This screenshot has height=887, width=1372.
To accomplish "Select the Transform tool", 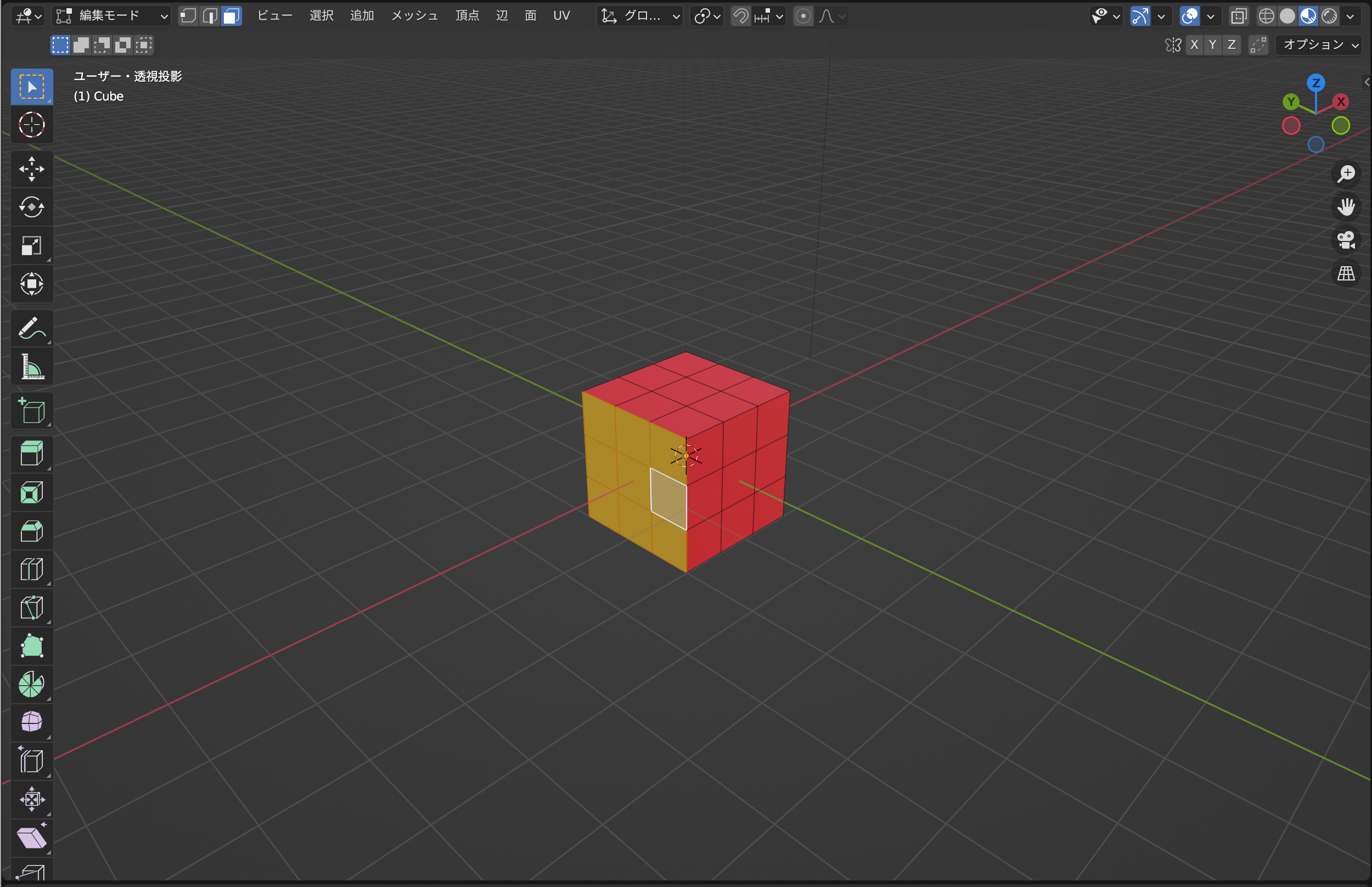I will pos(32,284).
